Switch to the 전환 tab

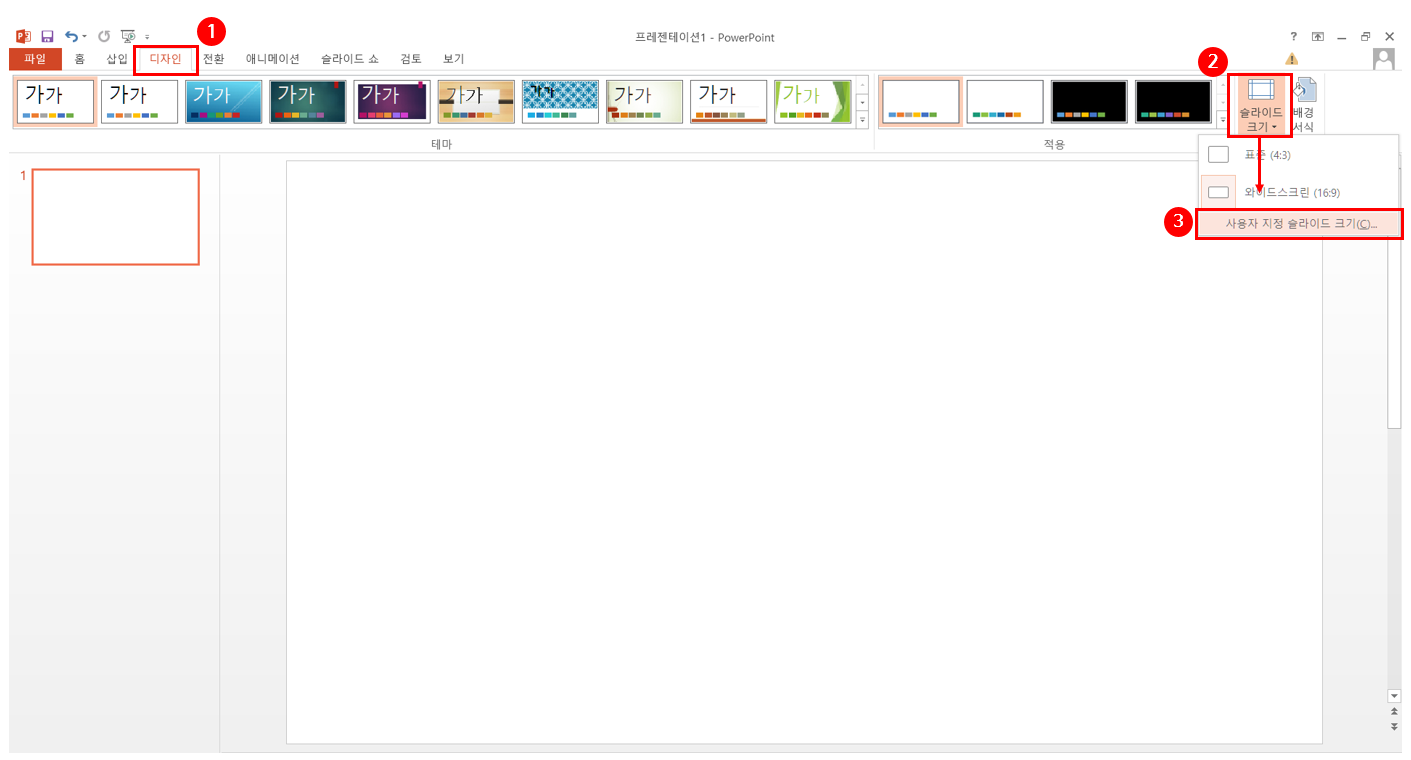214,59
